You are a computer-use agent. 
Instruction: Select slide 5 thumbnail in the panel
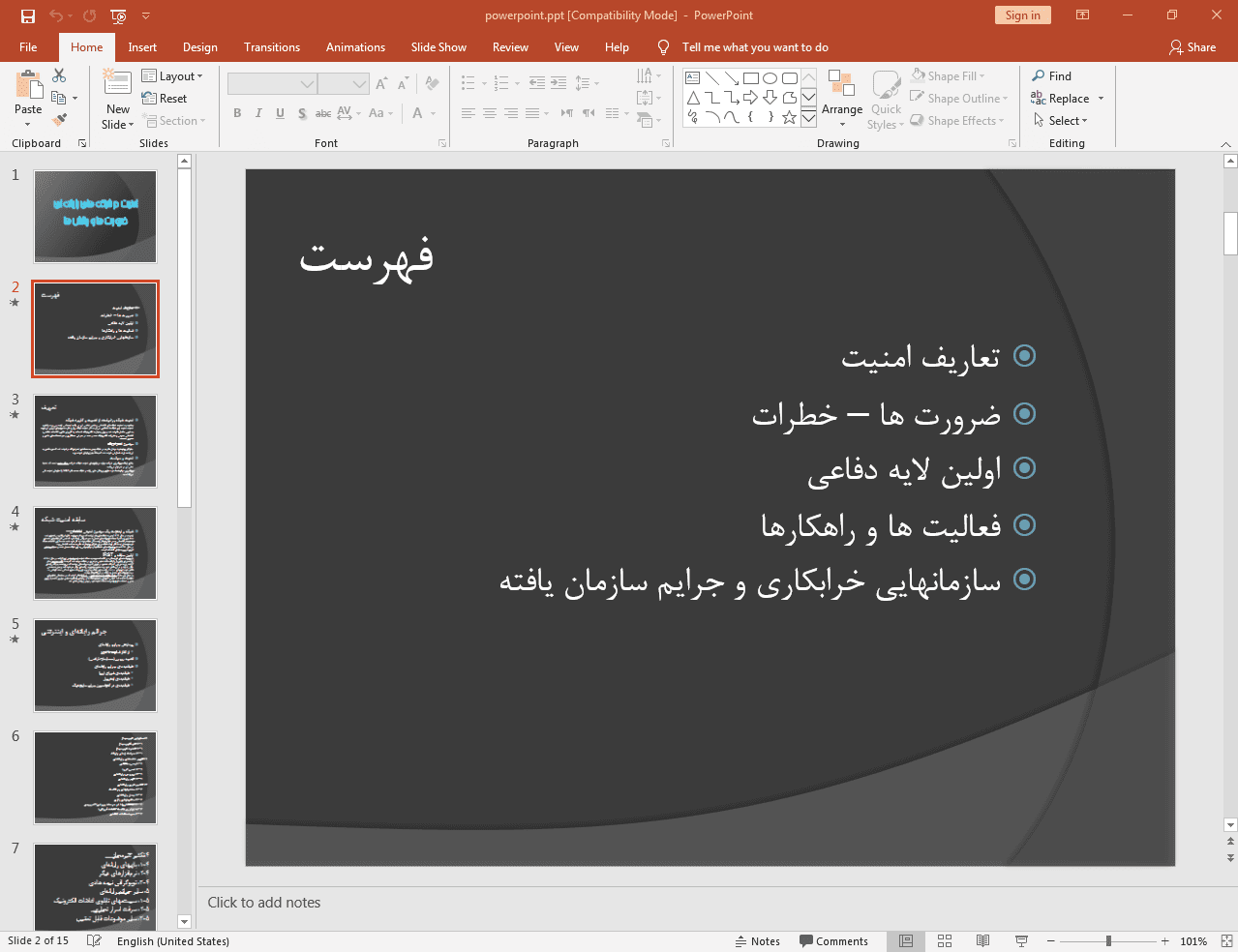tap(95, 666)
